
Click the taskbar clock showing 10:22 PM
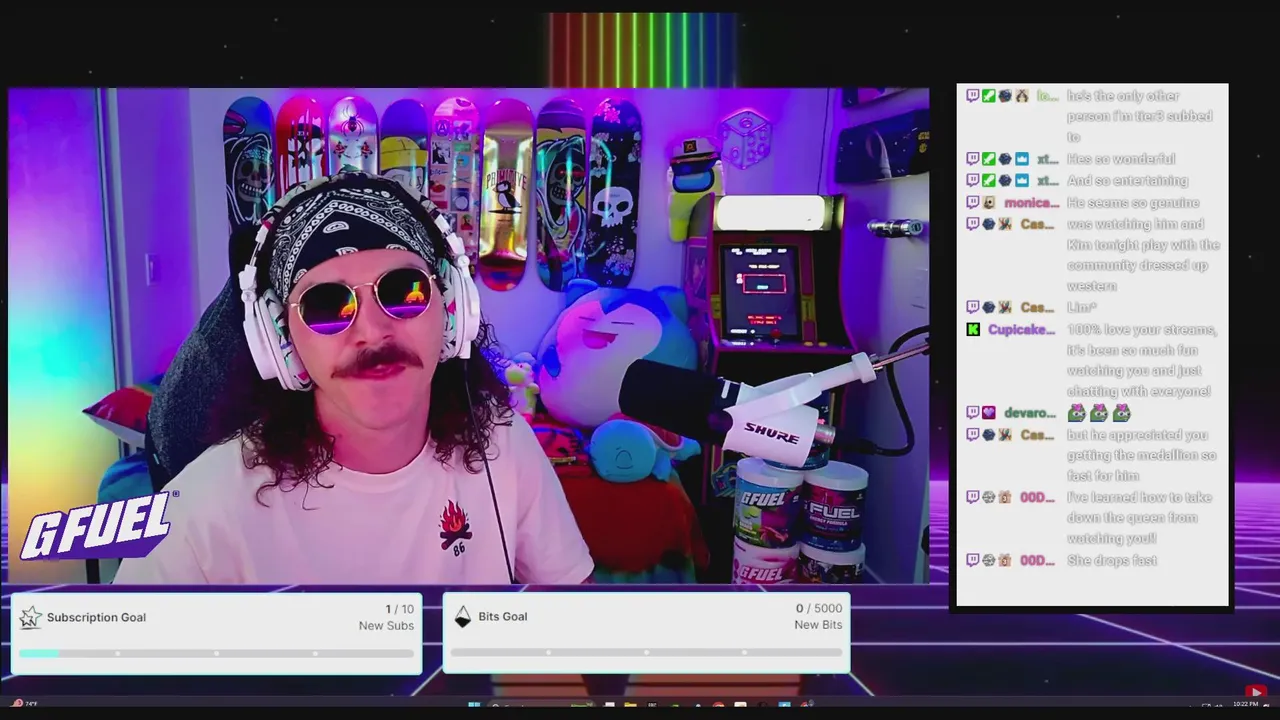(1245, 704)
